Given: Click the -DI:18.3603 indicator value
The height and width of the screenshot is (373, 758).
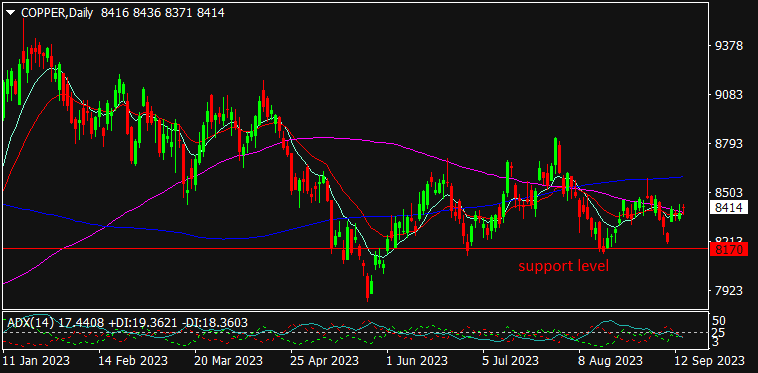Looking at the screenshot, I should [x=216, y=322].
